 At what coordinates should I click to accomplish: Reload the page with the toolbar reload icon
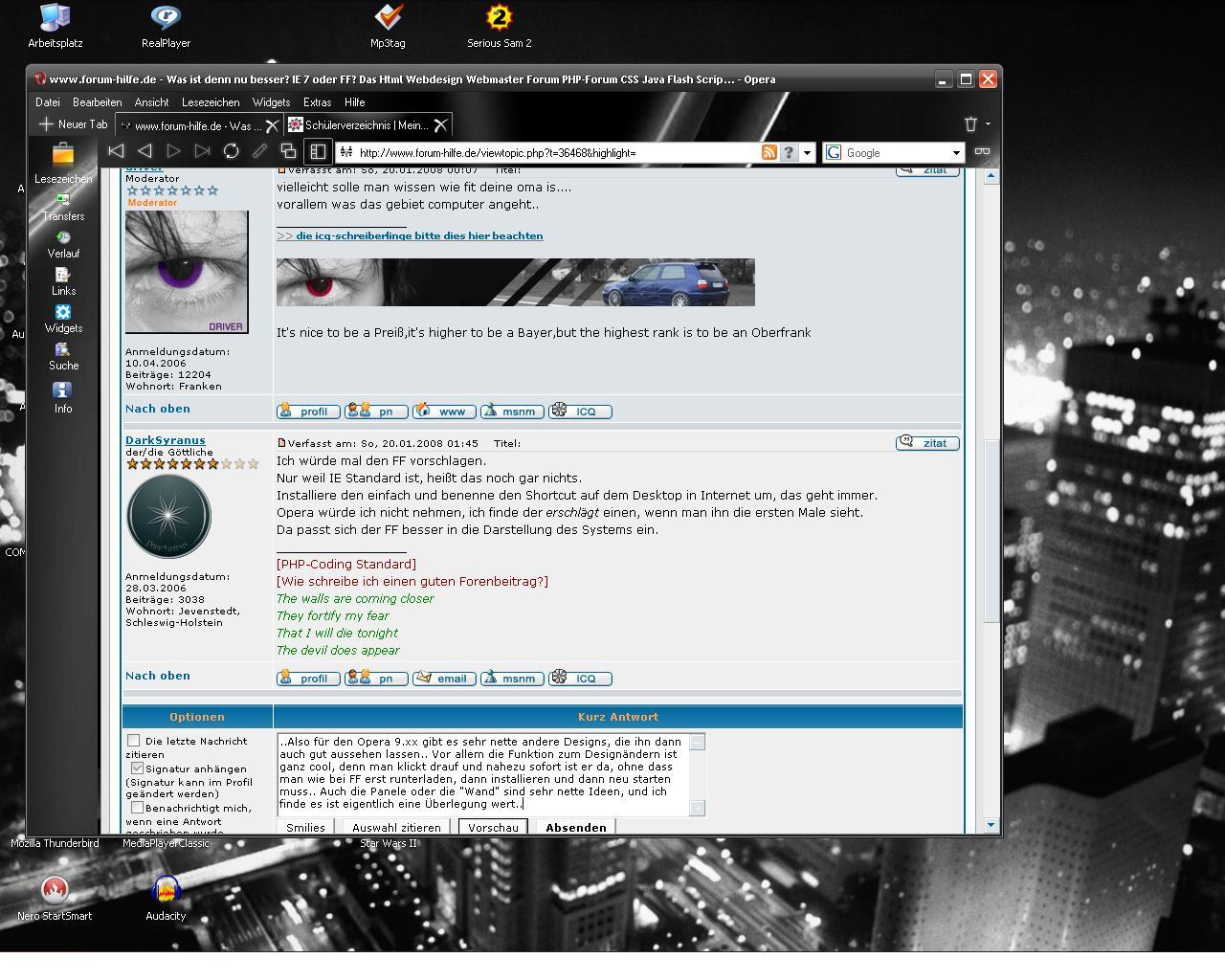tap(231, 151)
